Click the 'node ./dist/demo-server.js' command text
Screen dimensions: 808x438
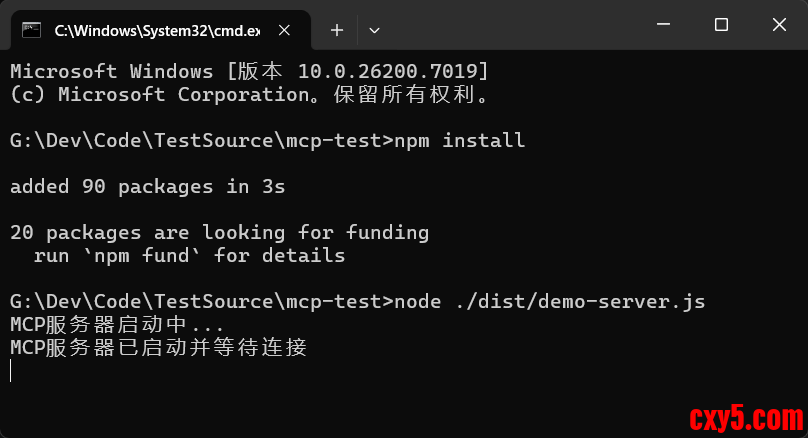(550, 302)
